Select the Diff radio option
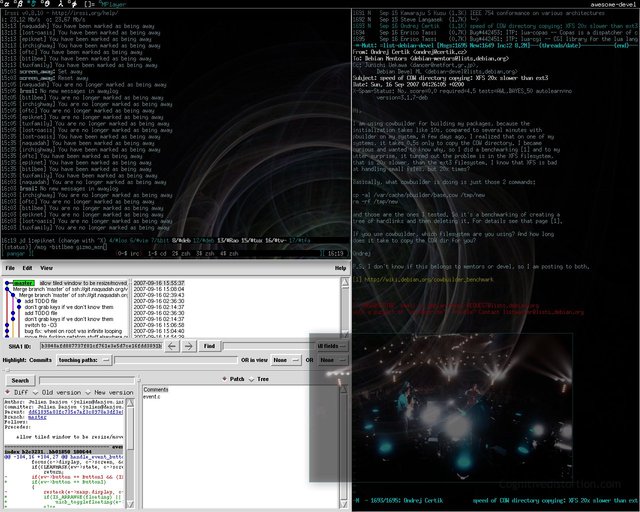The image size is (640, 512). 17,392
